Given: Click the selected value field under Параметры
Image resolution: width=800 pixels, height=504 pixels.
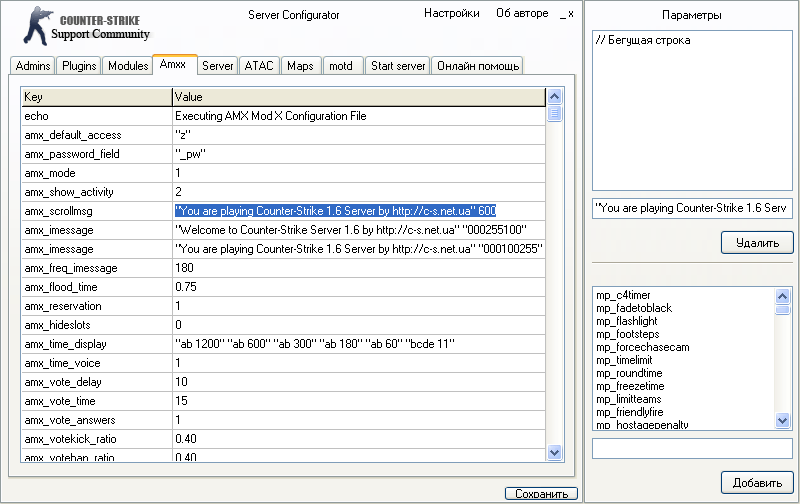Looking at the screenshot, I should [692, 208].
